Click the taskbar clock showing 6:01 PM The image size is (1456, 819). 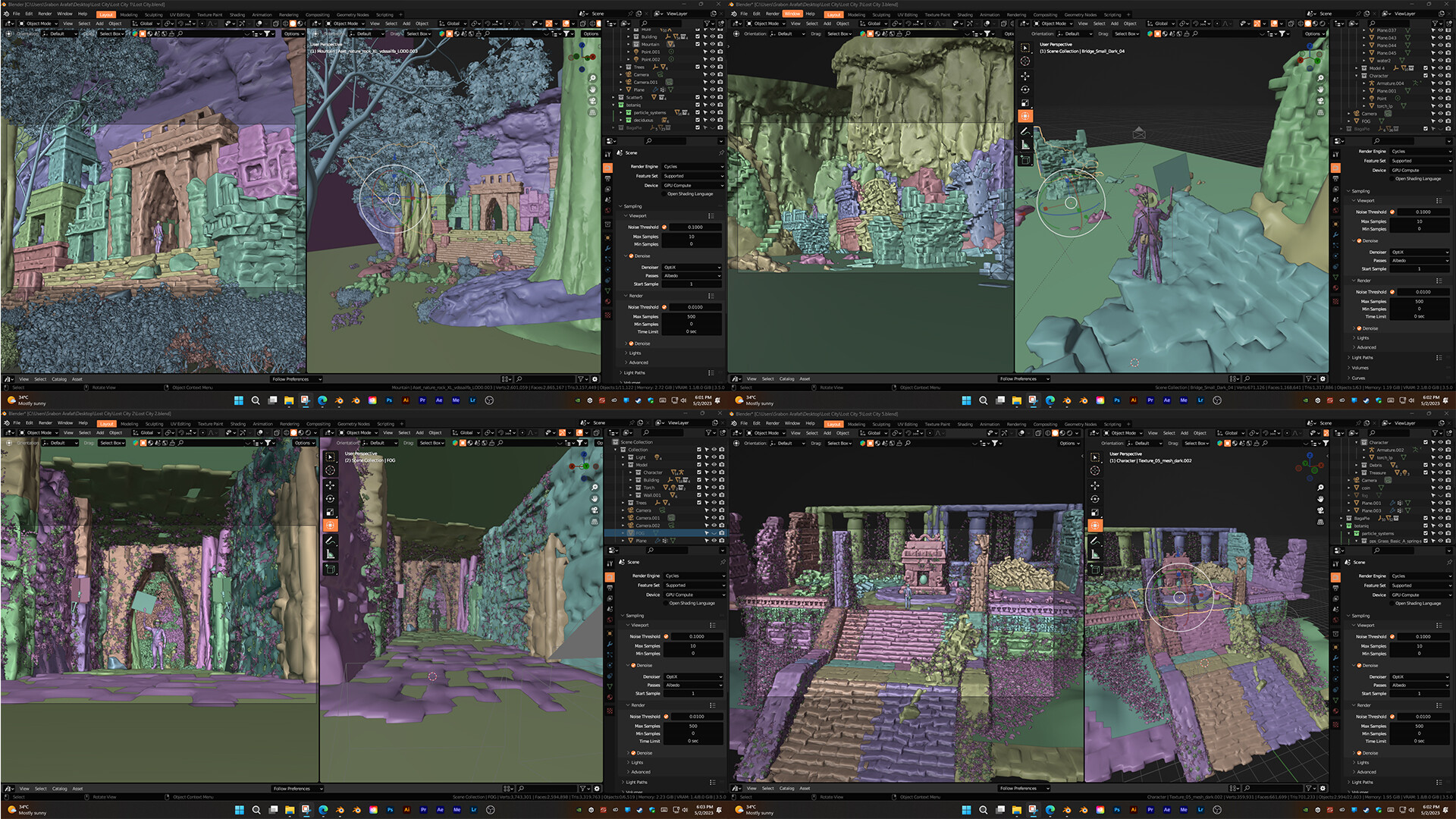pyautogui.click(x=703, y=400)
